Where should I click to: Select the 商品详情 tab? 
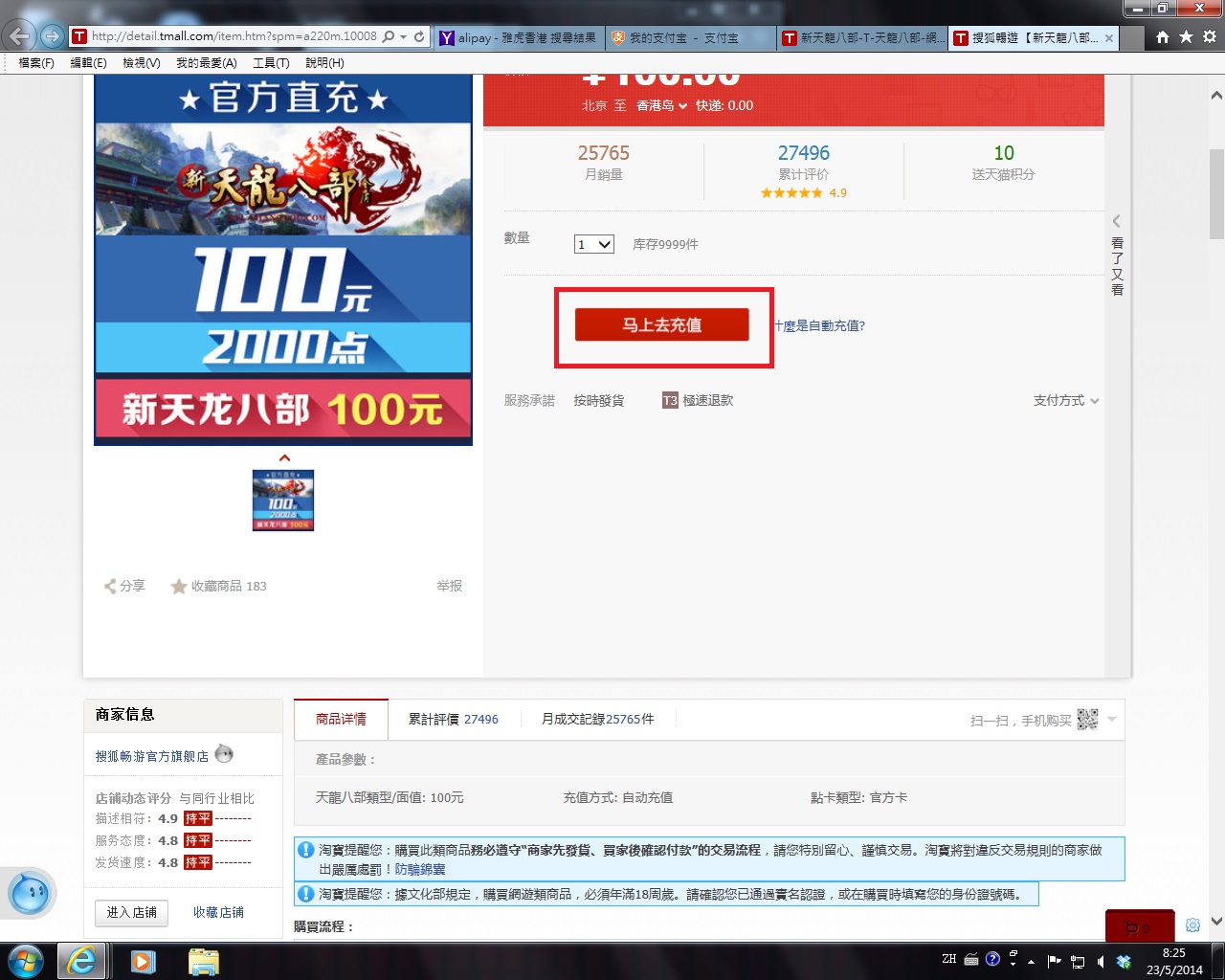(341, 719)
